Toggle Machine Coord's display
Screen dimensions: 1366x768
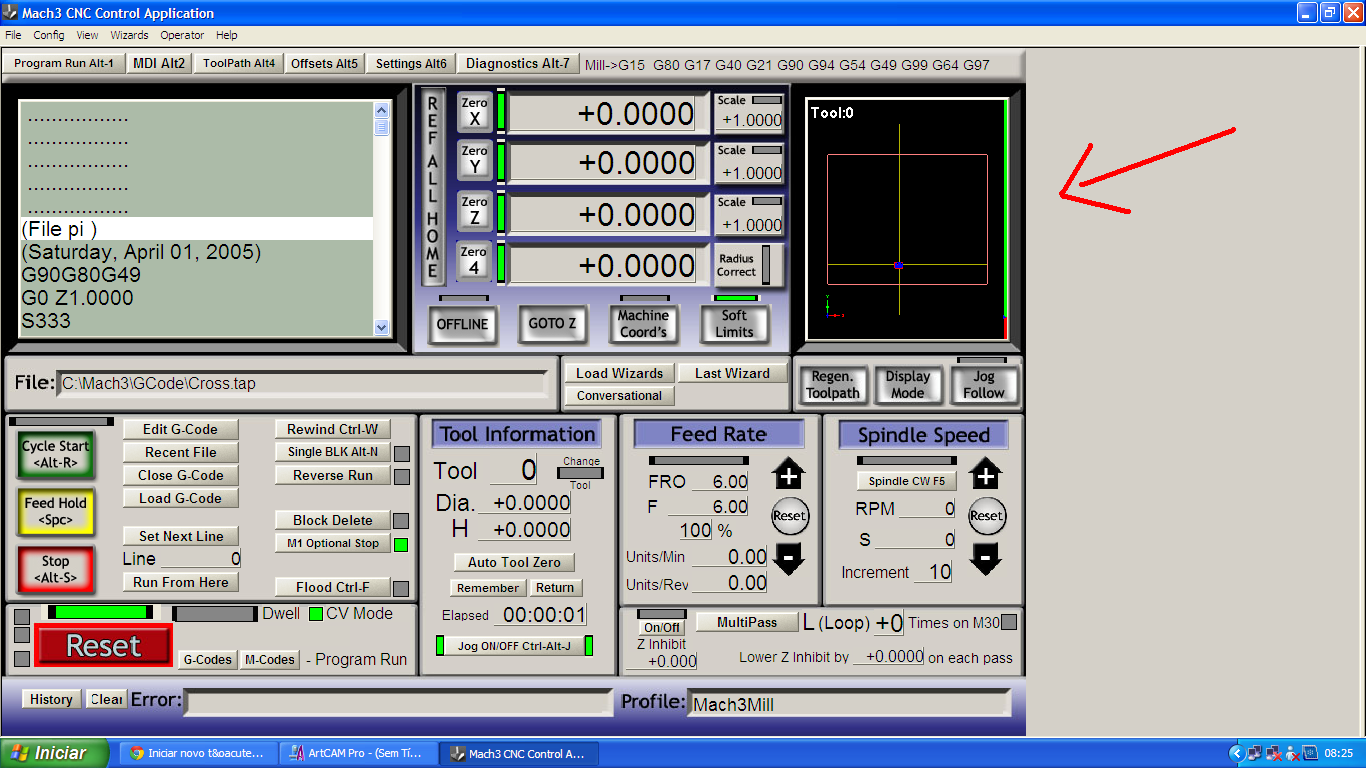pyautogui.click(x=643, y=324)
